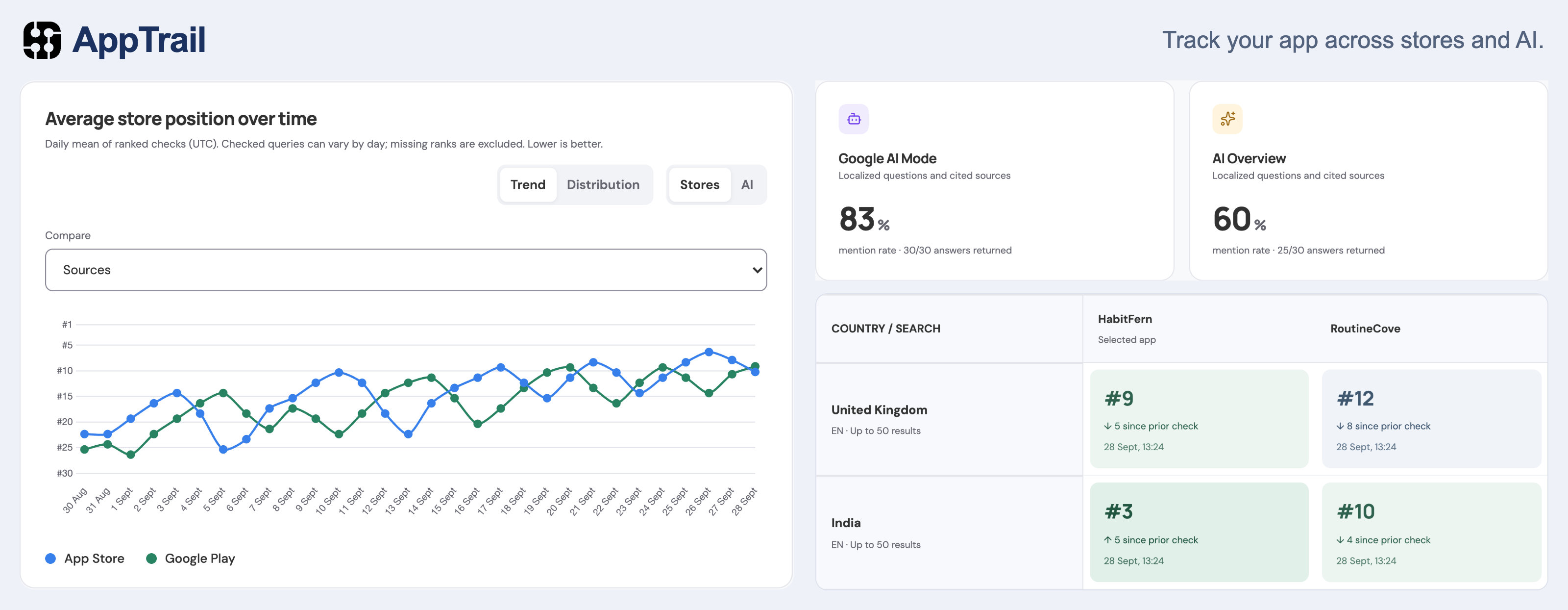Image resolution: width=1568 pixels, height=610 pixels.
Task: Click the COUNTRY / SEARCH header
Action: coord(885,329)
